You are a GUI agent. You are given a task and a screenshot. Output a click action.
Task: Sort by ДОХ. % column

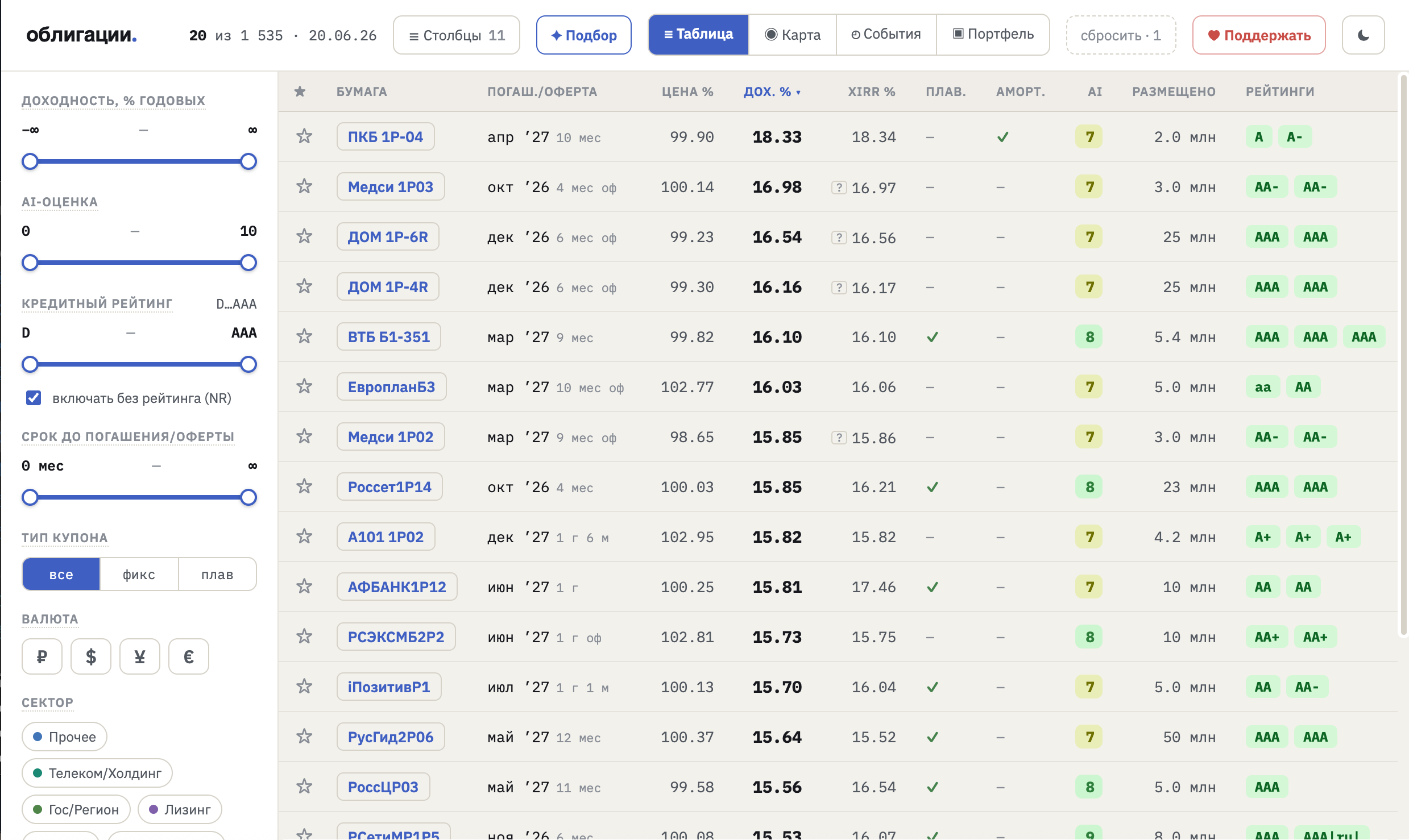[x=772, y=92]
